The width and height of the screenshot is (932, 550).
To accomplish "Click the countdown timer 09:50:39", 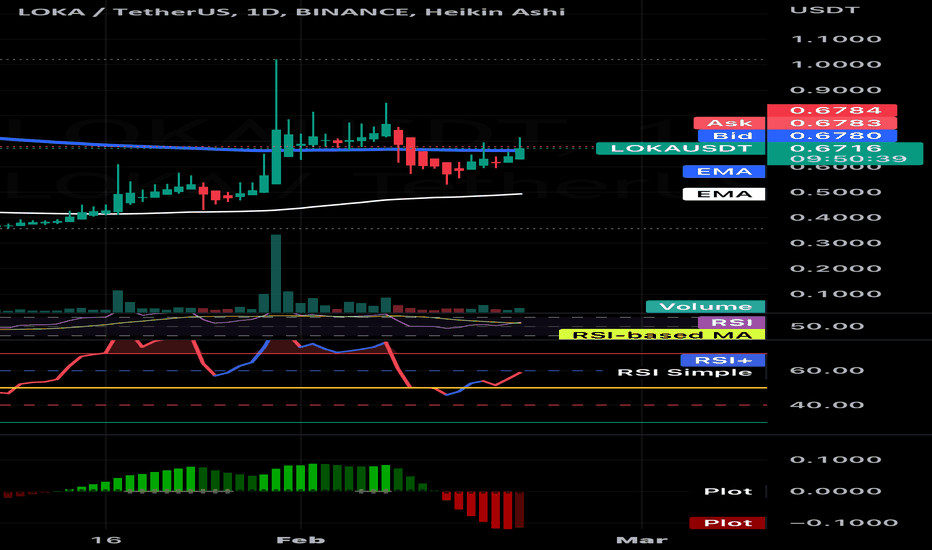I will tap(848, 159).
